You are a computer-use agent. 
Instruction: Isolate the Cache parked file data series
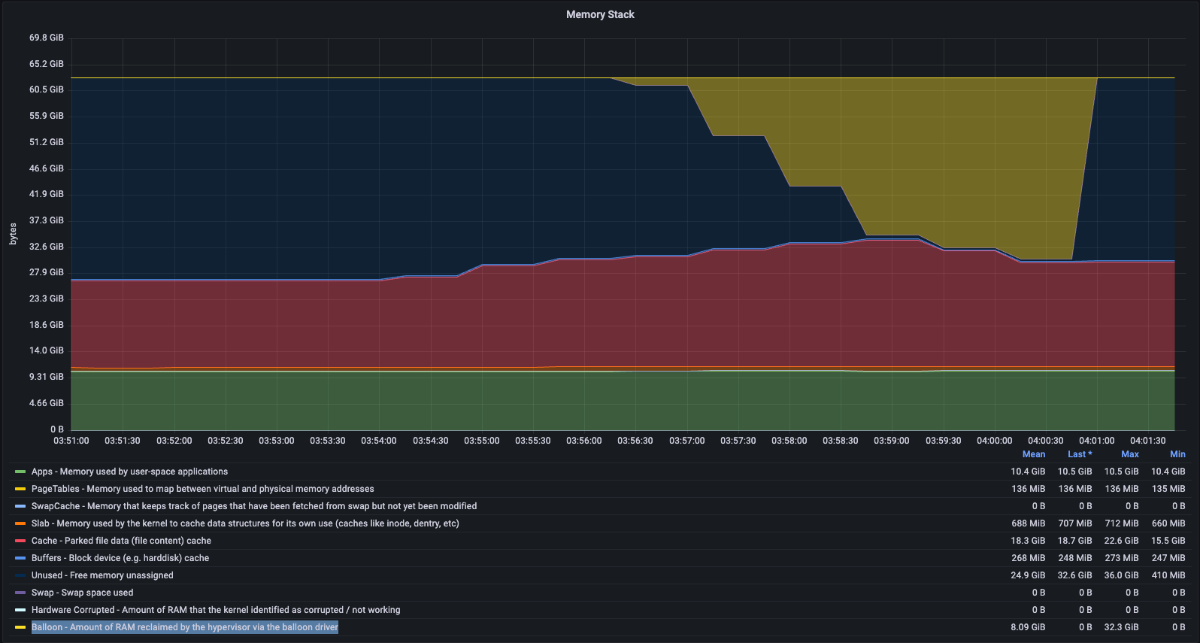121,541
